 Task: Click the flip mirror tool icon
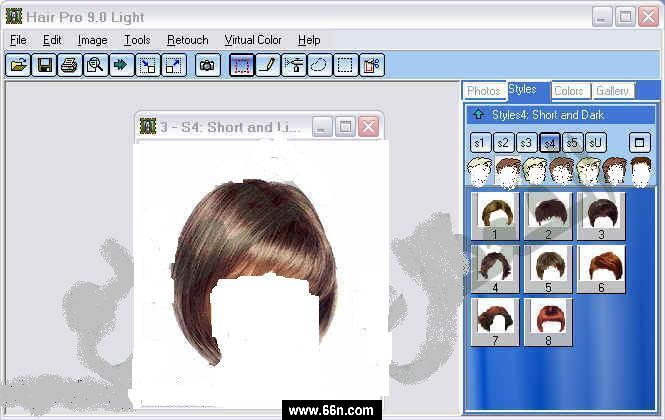(x=293, y=65)
